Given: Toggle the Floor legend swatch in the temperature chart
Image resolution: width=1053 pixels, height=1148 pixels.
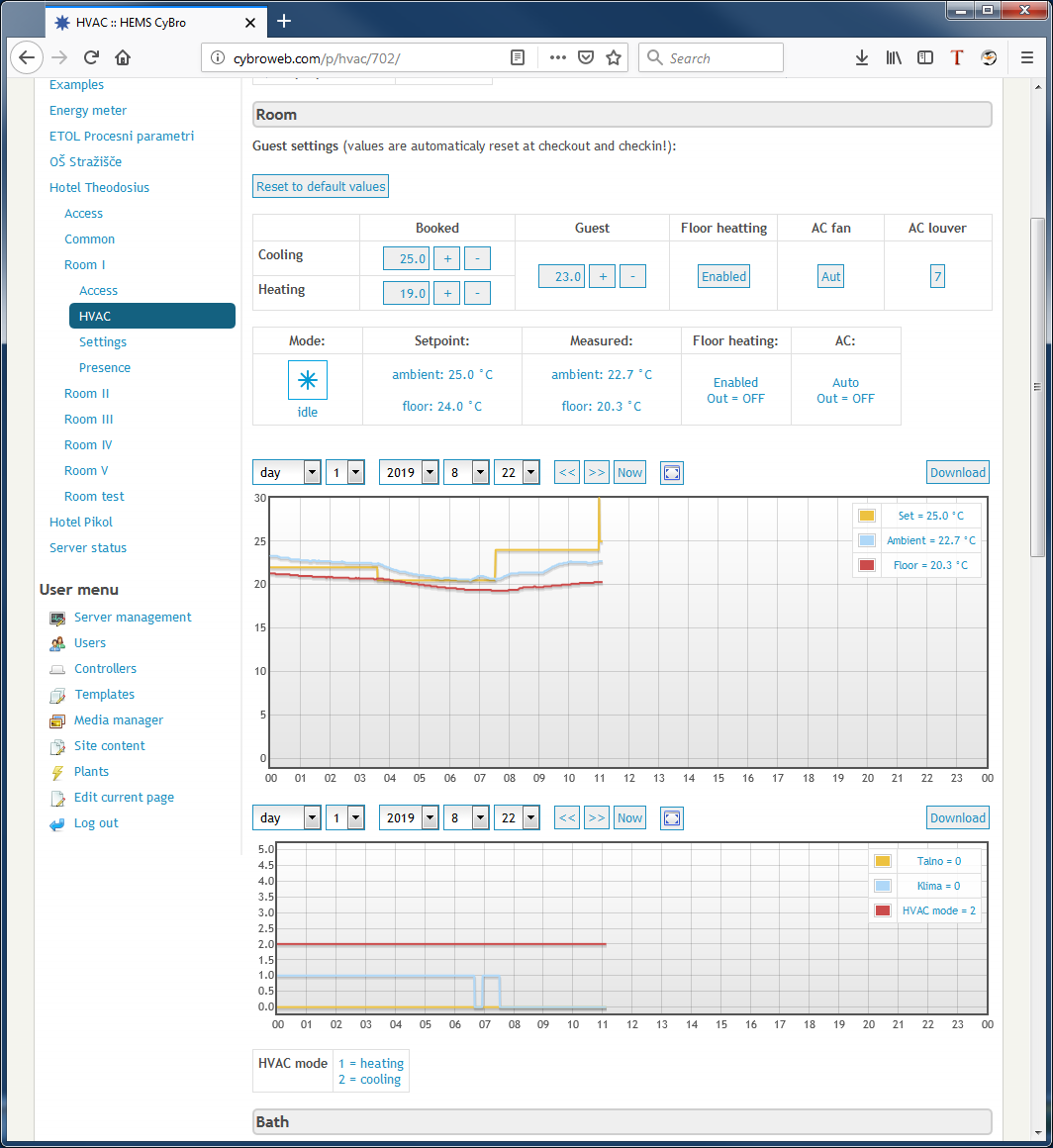Looking at the screenshot, I should click(x=867, y=565).
